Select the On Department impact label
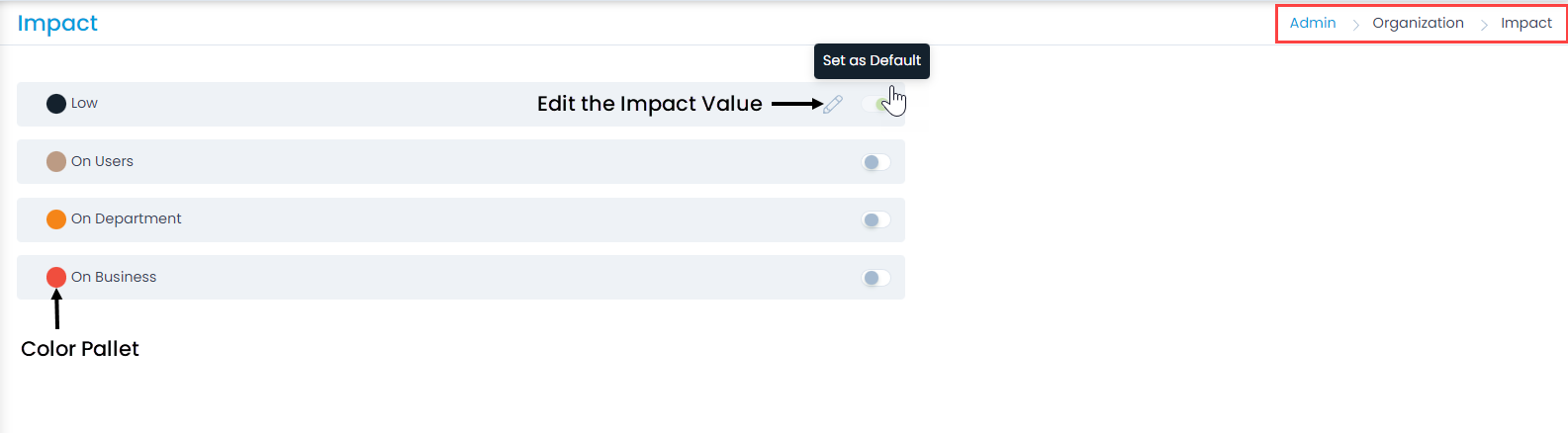This screenshot has width=1568, height=433. click(126, 218)
